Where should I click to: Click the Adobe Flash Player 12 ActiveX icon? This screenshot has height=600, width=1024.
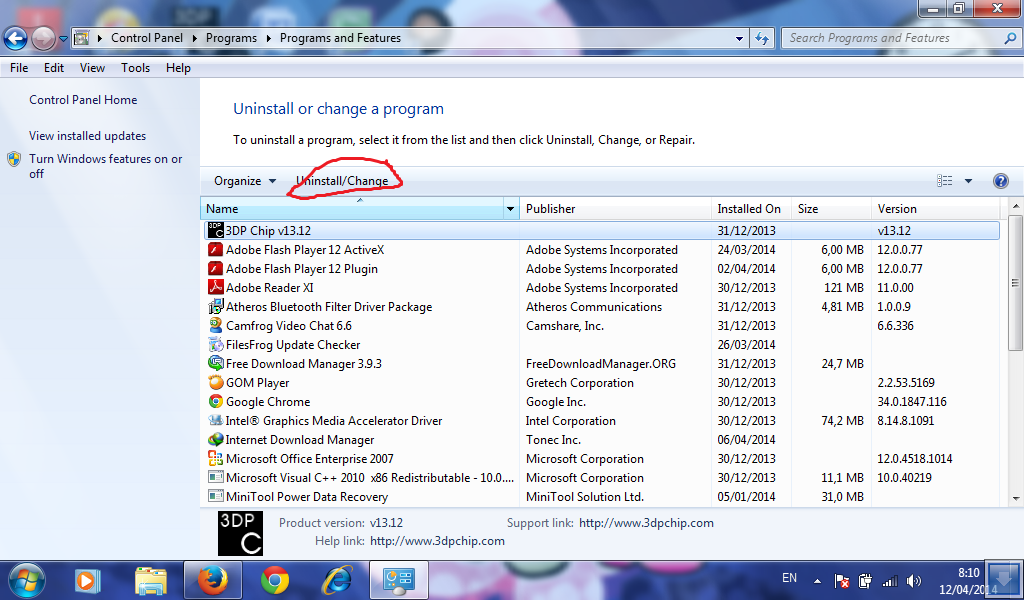pos(216,249)
